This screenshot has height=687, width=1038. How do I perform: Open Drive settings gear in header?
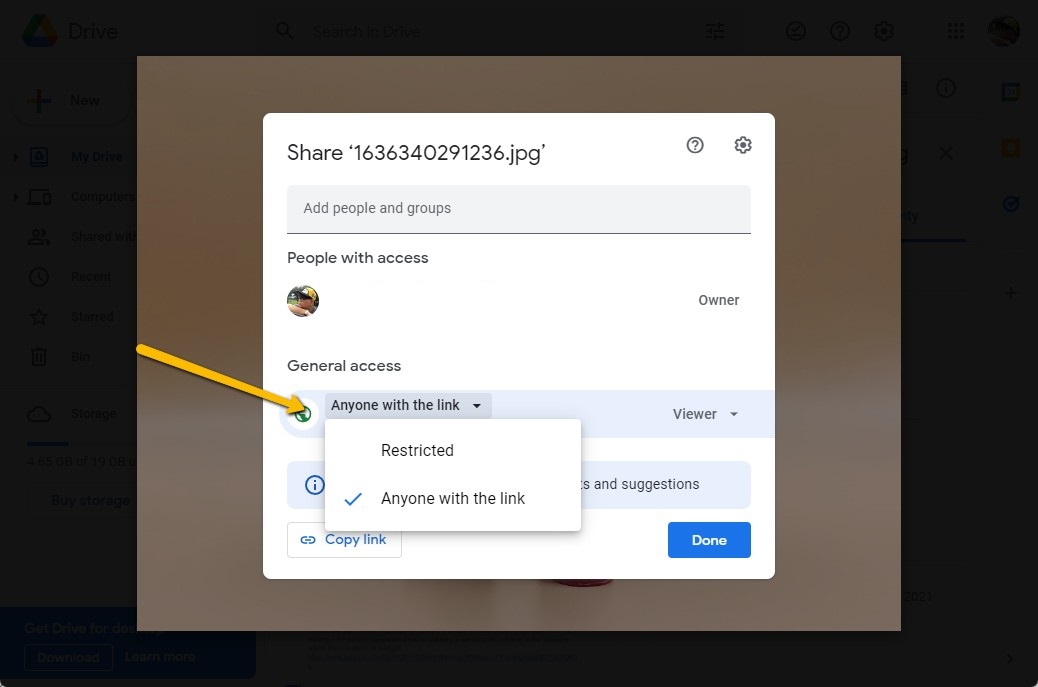point(884,31)
